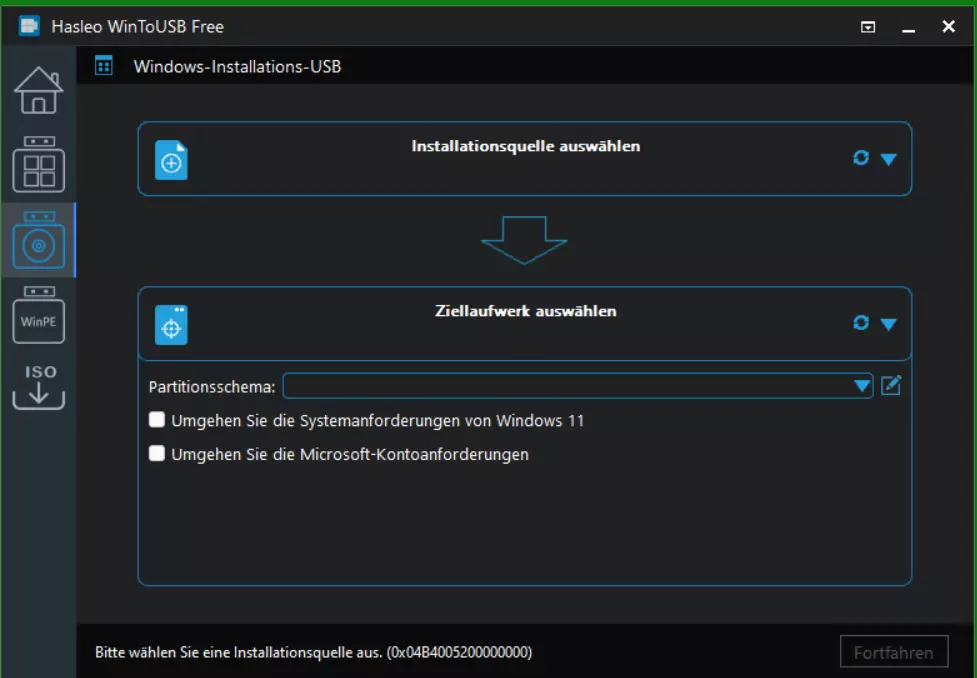Screen dimensions: 977x678
Task: Open the Home page in sidebar
Action: pyautogui.click(x=38, y=90)
